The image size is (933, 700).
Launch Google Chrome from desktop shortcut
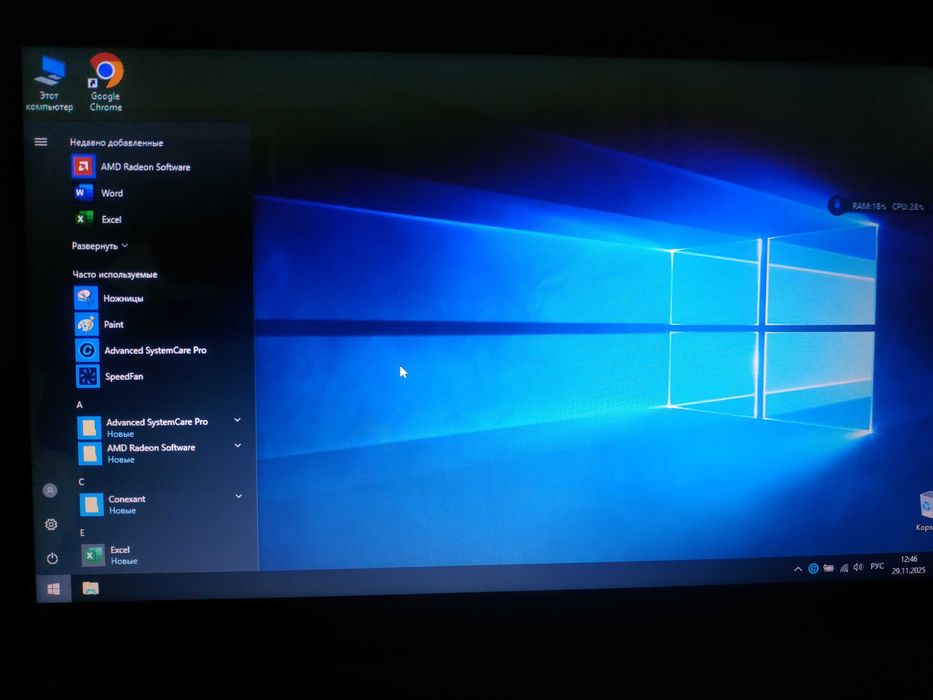point(106,83)
